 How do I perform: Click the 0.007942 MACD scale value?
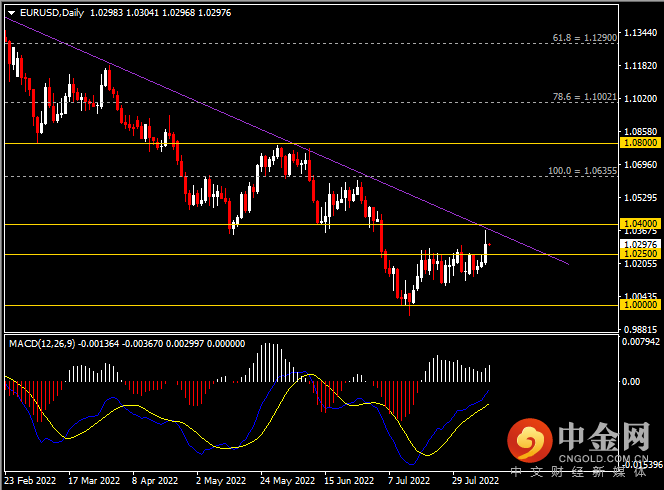[x=641, y=342]
